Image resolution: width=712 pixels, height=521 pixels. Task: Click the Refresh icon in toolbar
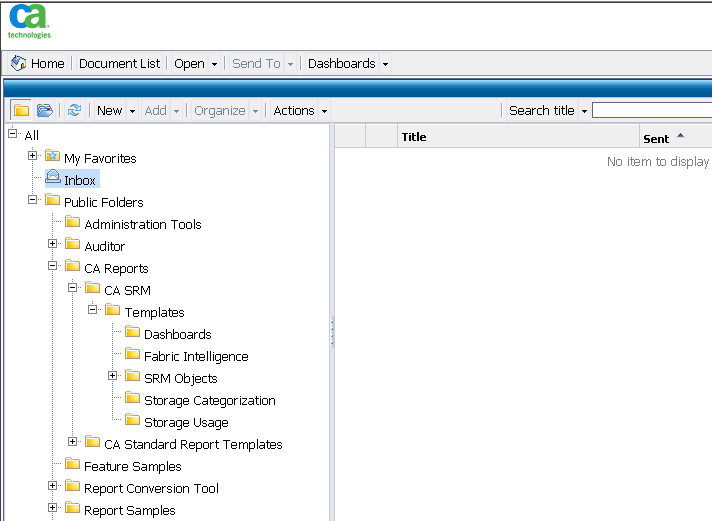74,111
